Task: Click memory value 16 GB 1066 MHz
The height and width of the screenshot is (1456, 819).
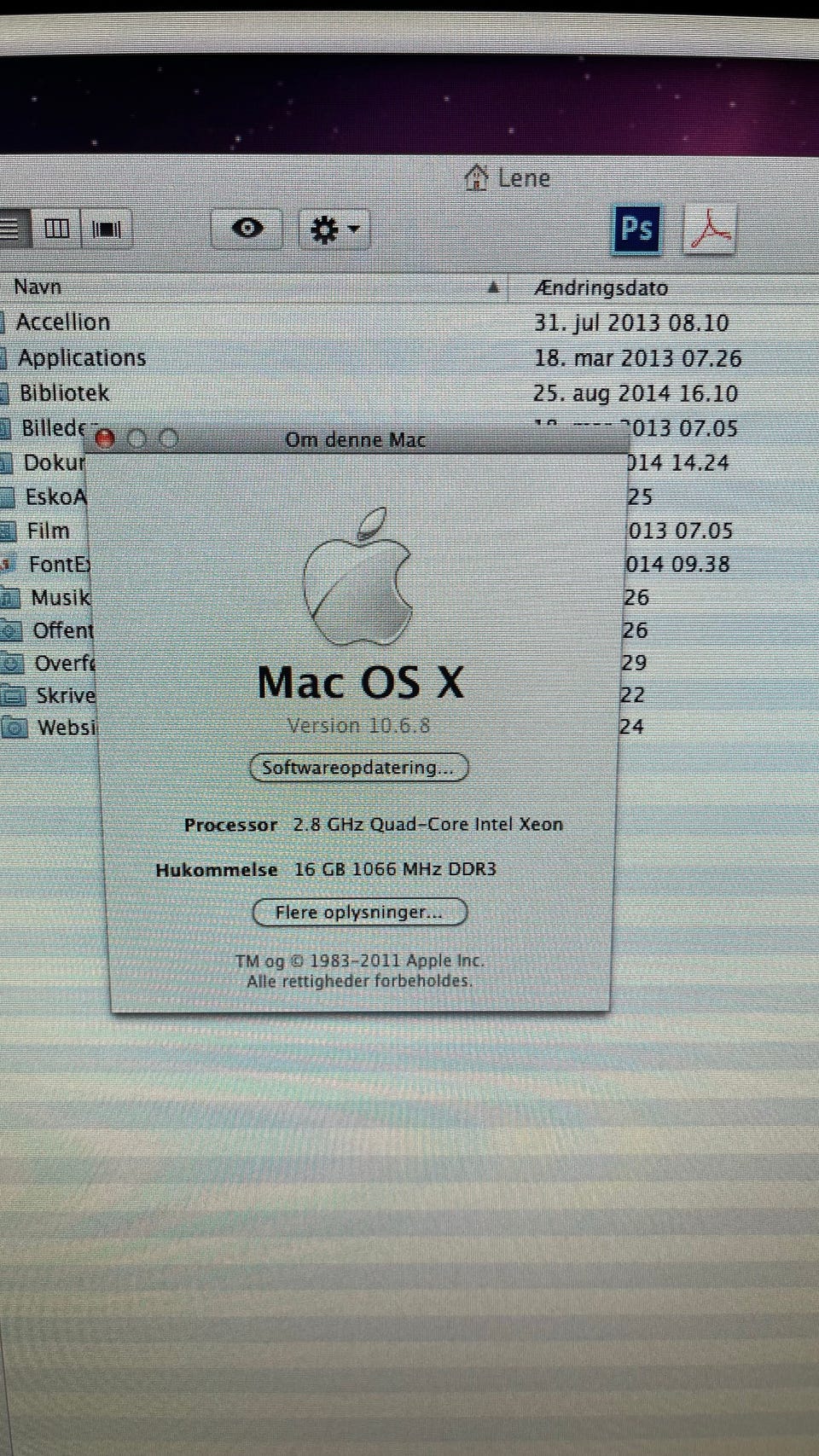Action: pyautogui.click(x=395, y=869)
